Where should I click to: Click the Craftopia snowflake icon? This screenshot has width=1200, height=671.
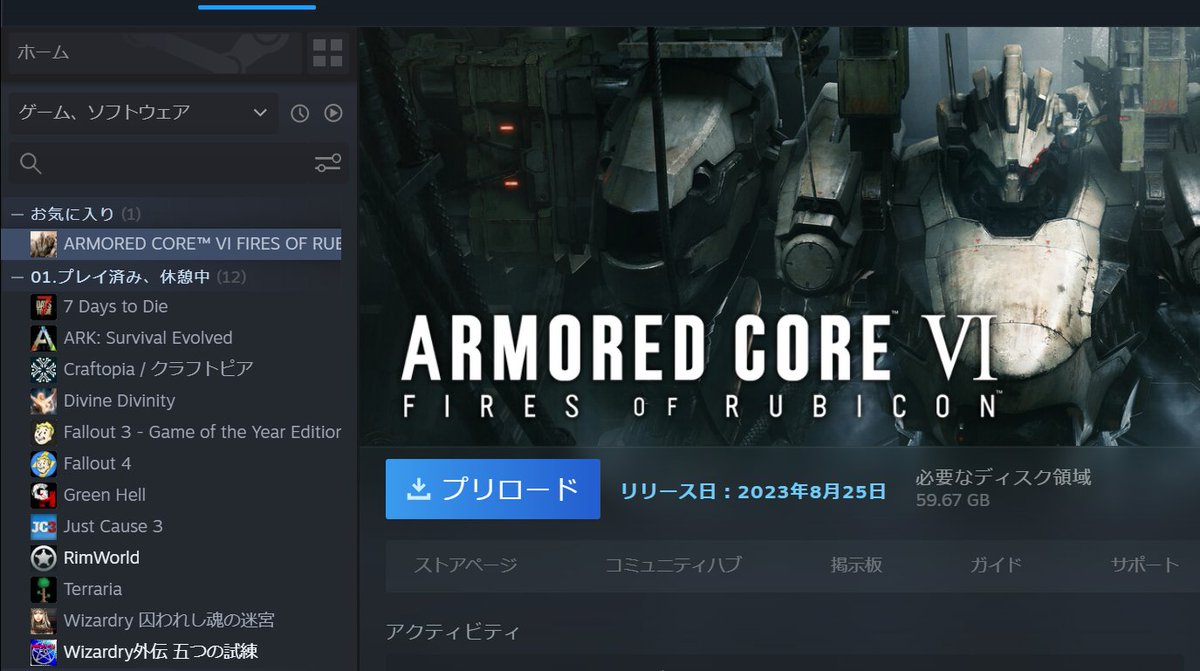pyautogui.click(x=44, y=369)
